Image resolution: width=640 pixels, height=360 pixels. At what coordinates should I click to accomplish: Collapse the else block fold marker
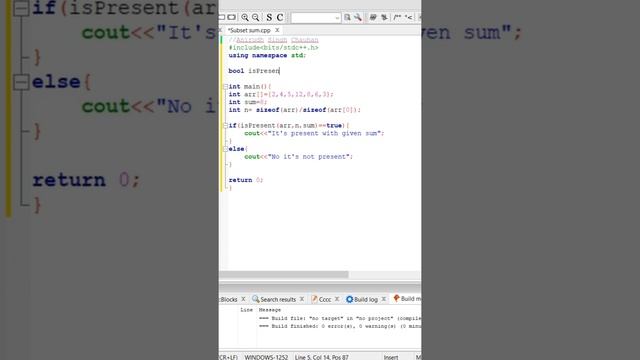pos(225,149)
